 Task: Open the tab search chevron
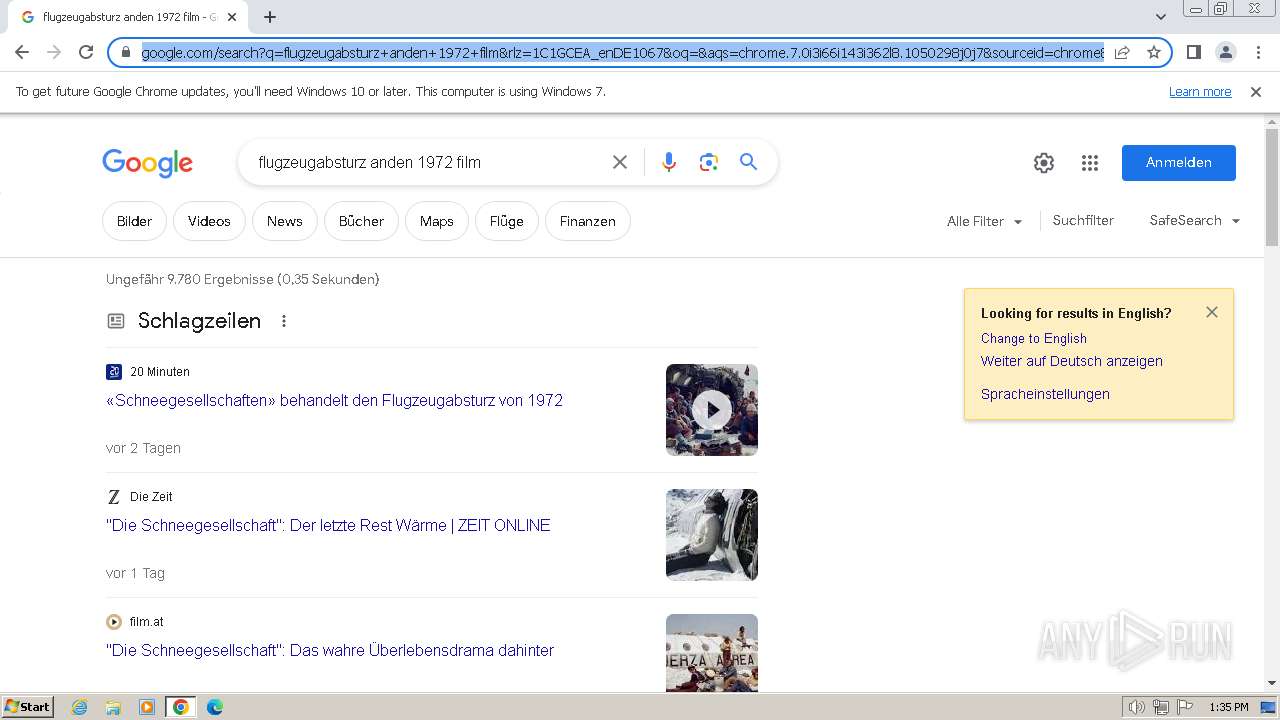[1161, 17]
